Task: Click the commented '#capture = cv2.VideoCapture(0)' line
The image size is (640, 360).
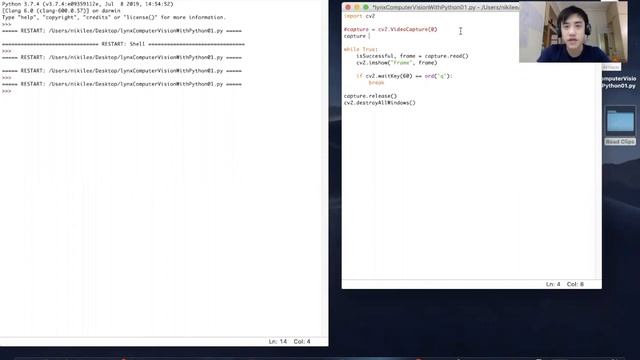Action: (x=390, y=29)
